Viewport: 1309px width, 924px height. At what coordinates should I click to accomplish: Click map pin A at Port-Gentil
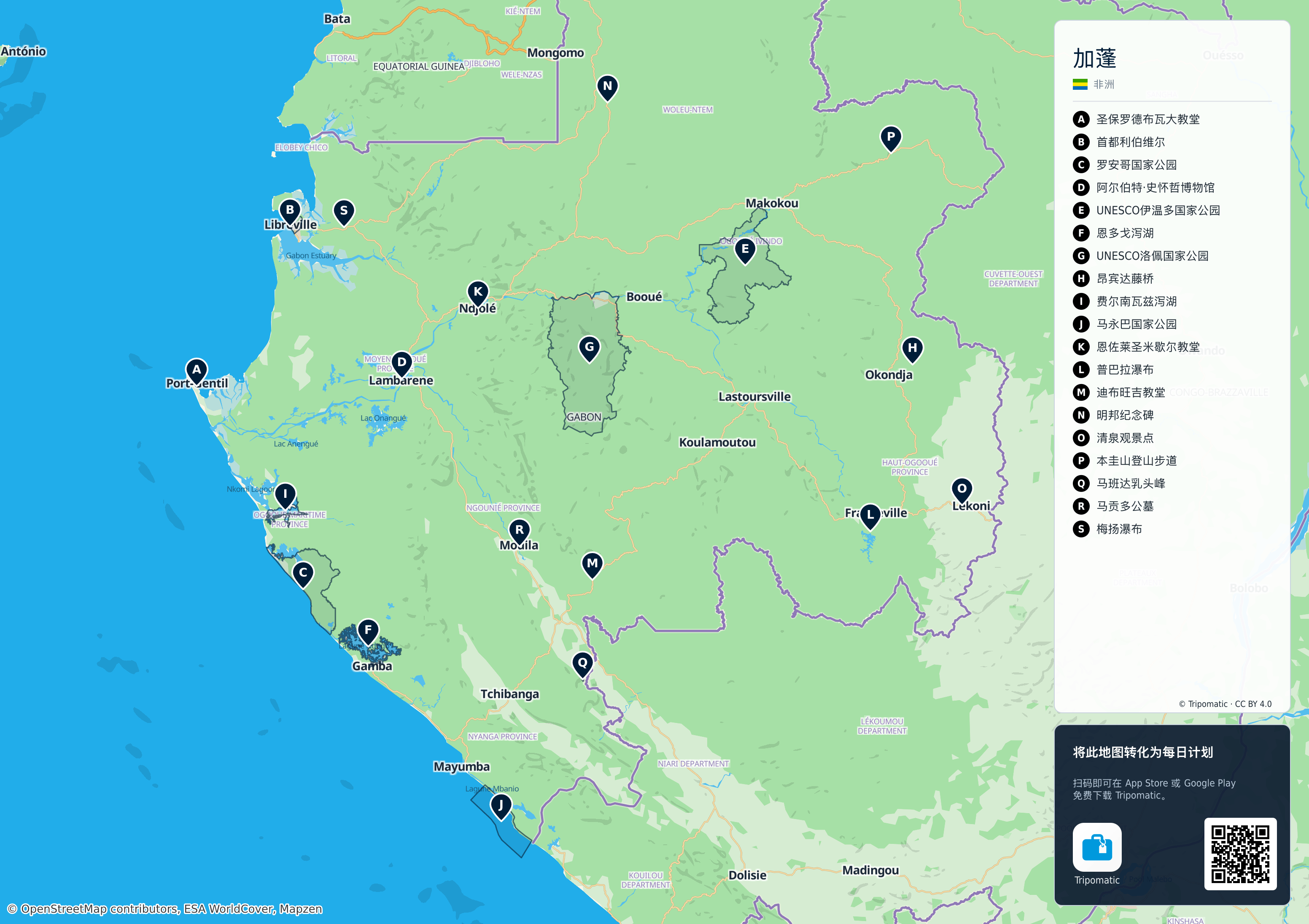[197, 372]
